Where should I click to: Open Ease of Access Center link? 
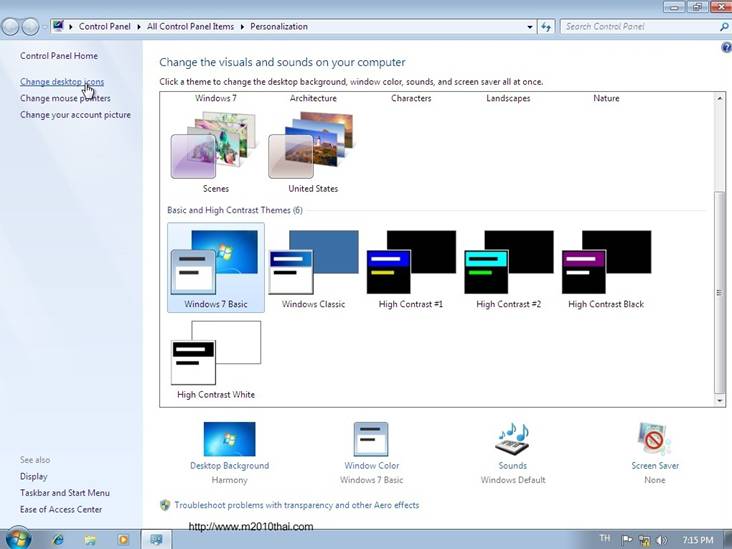pos(61,509)
